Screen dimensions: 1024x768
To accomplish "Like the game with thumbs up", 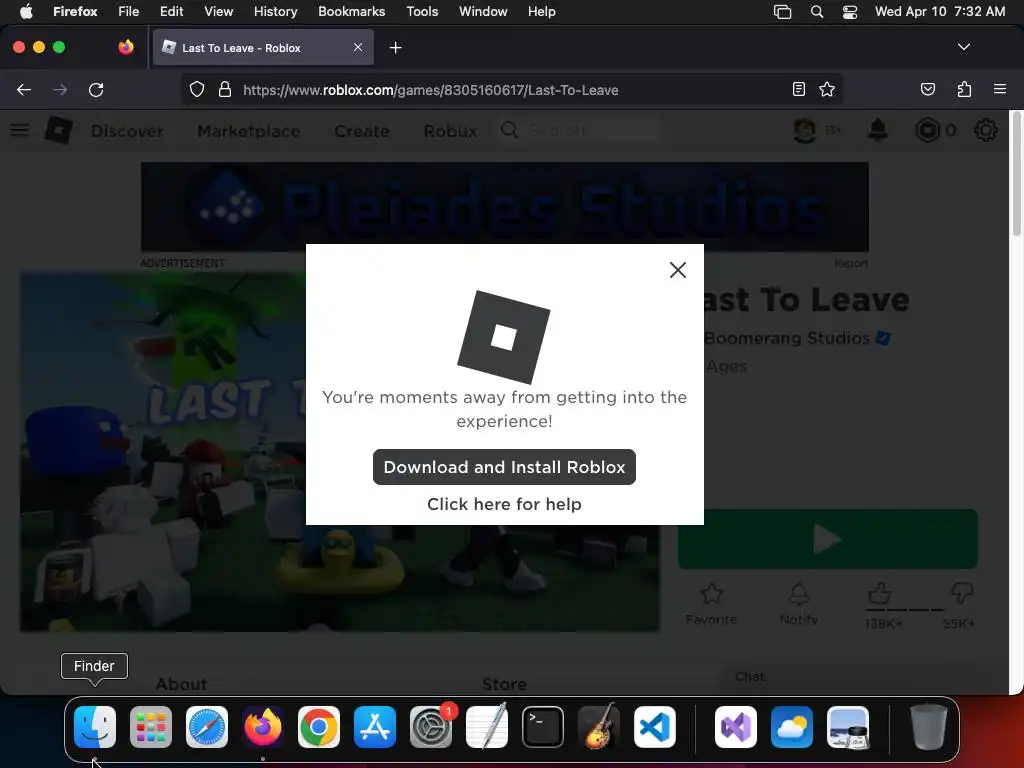I will point(880,594).
